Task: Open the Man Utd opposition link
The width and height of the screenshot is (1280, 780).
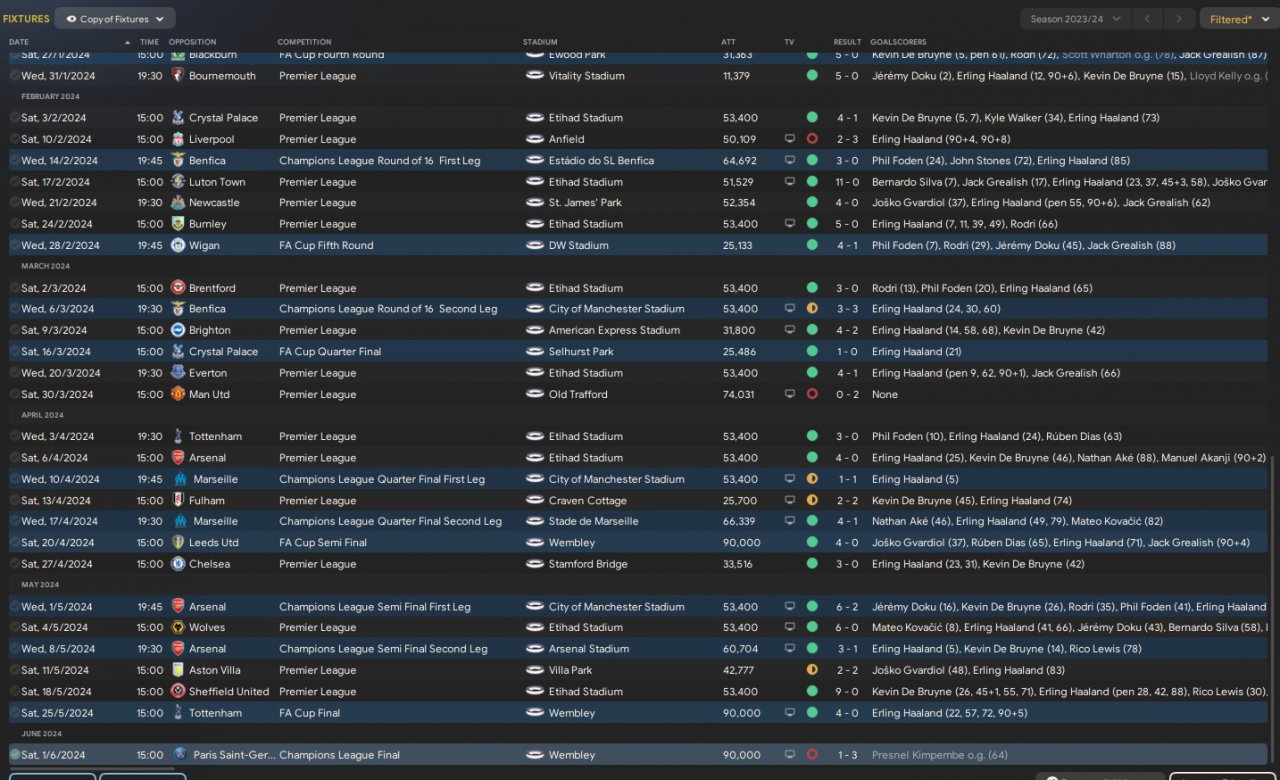Action: pos(209,394)
